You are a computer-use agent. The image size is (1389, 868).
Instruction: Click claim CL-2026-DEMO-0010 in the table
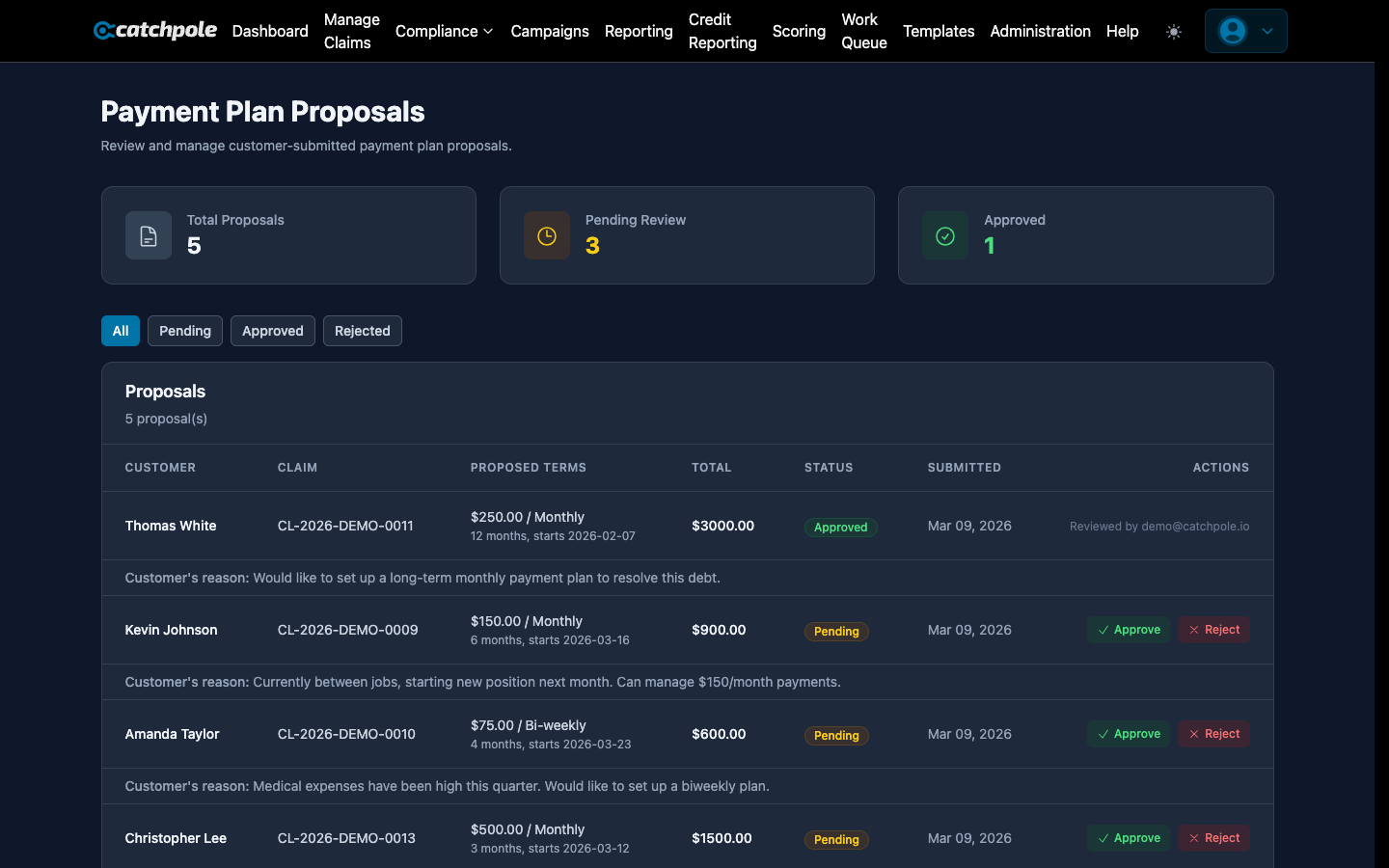tap(345, 734)
